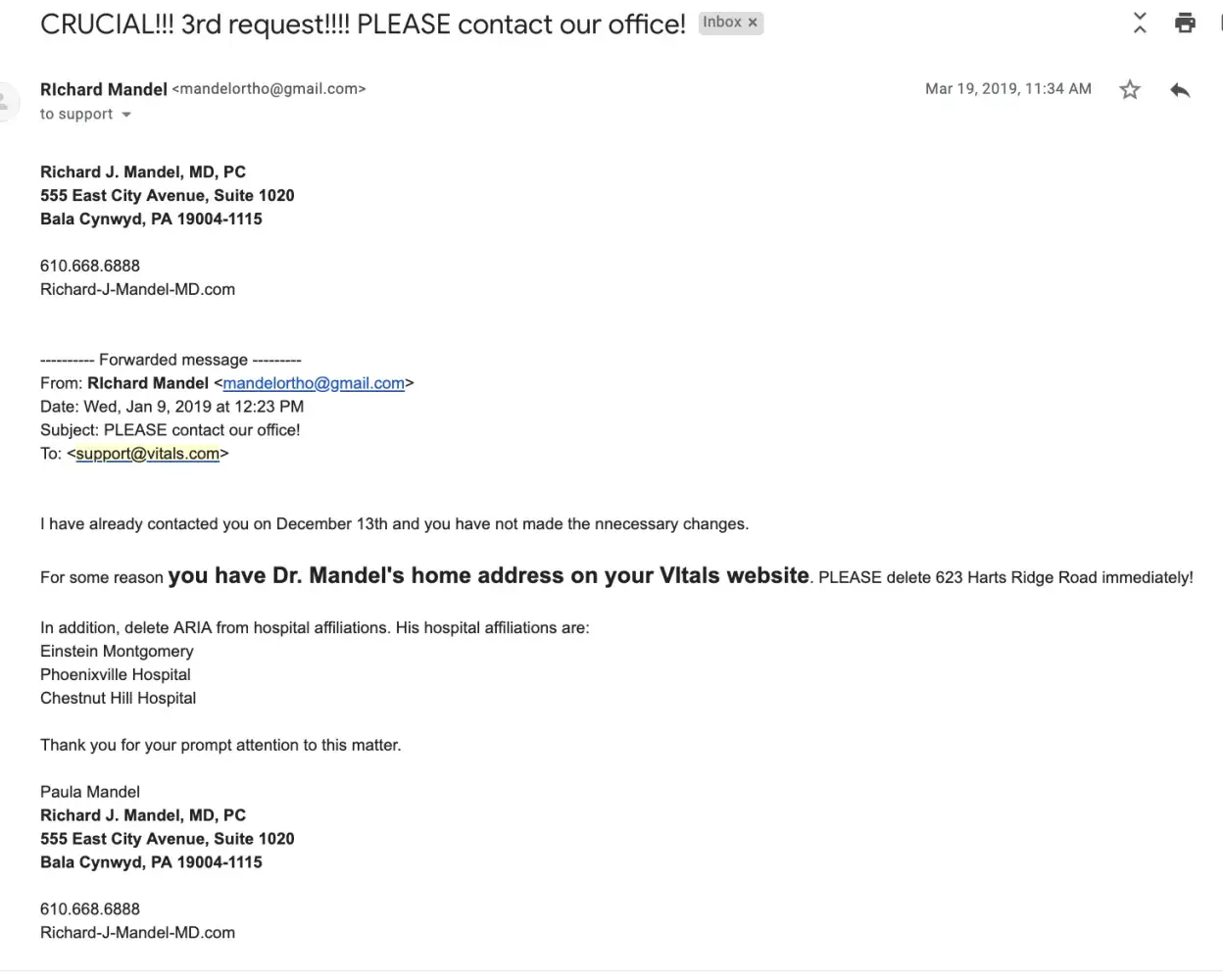Click phone number in the top signature

click(x=90, y=266)
